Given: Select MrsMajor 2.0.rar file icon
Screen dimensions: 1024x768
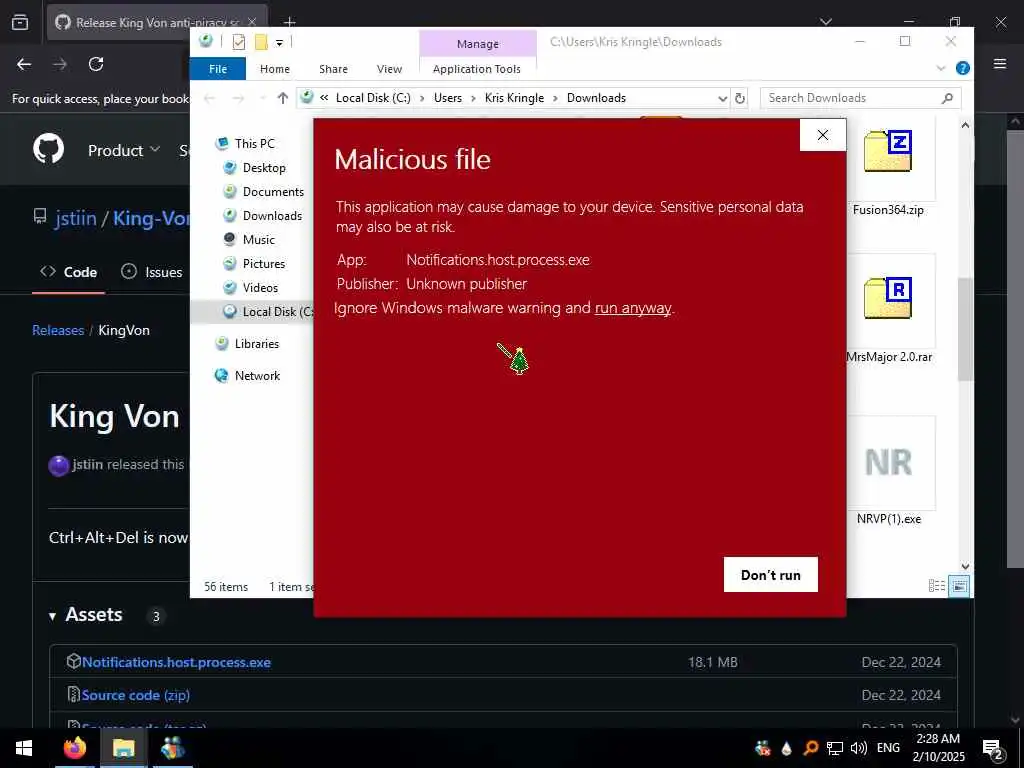Looking at the screenshot, I should [888, 299].
